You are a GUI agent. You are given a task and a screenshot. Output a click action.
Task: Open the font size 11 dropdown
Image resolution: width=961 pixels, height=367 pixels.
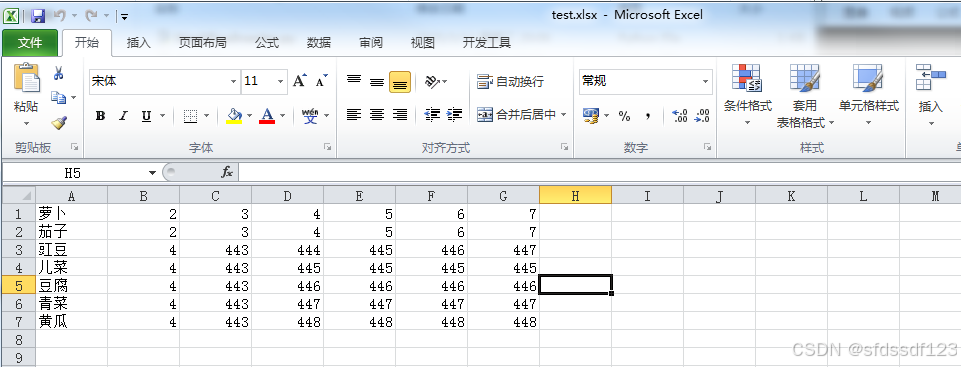pos(281,81)
